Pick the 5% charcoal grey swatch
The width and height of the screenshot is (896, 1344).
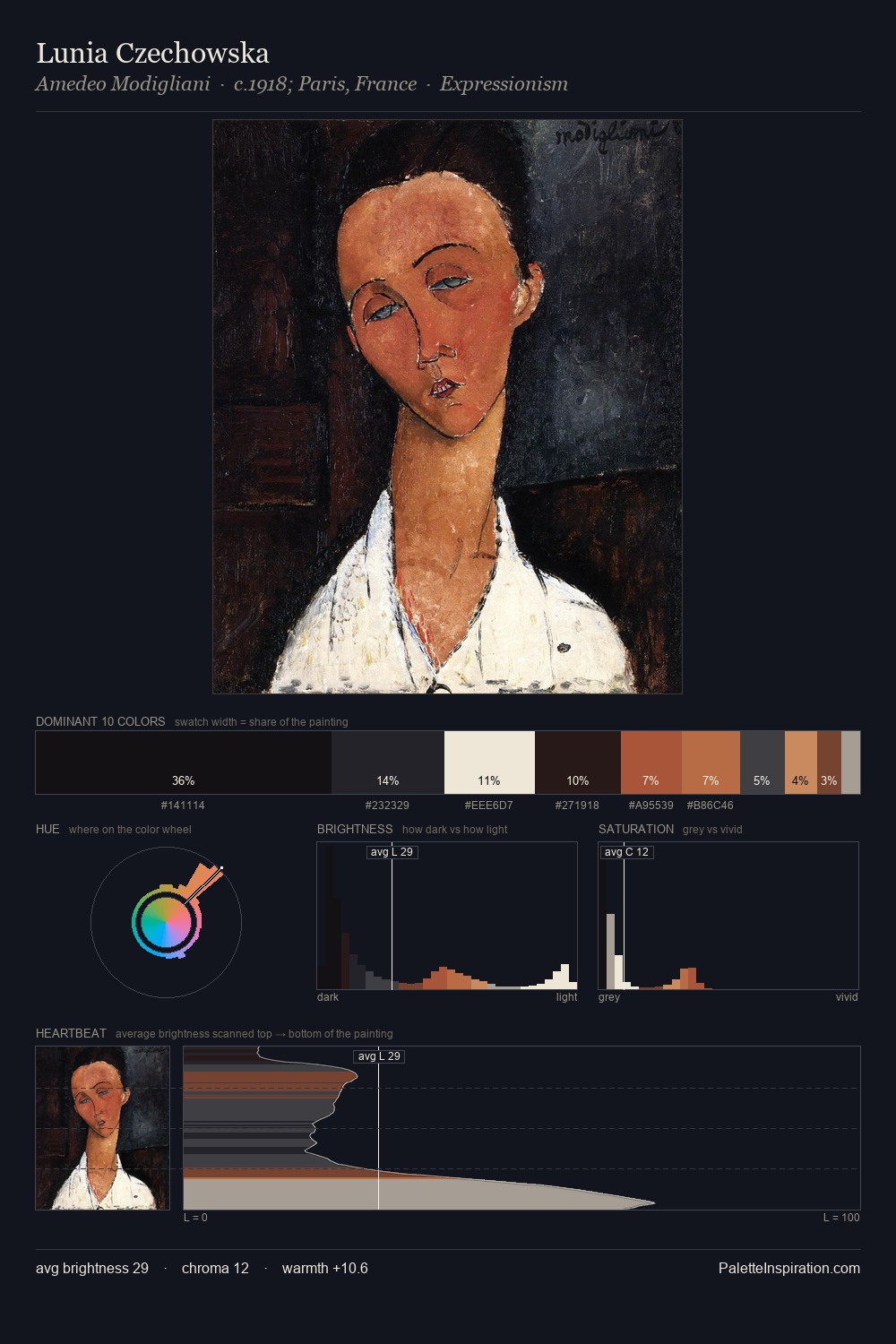pyautogui.click(x=762, y=762)
